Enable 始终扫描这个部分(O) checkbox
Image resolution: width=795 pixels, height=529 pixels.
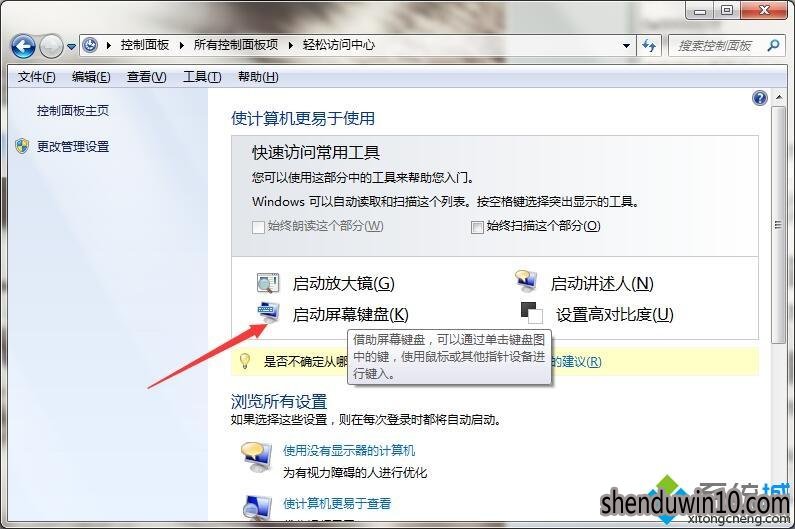click(477, 227)
